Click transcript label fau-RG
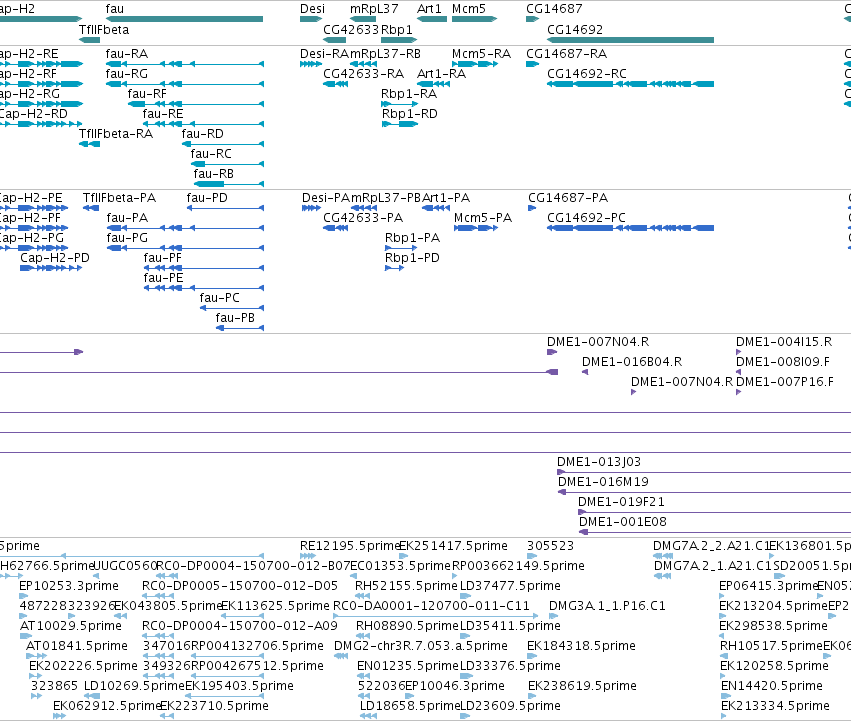The image size is (851, 721). point(126,74)
